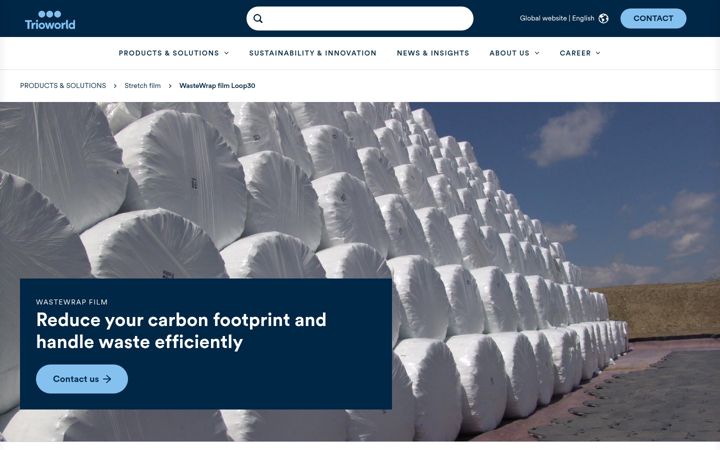Click WasteWrap film Loop30 breadcrumb
Image resolution: width=720 pixels, height=450 pixels.
217,86
